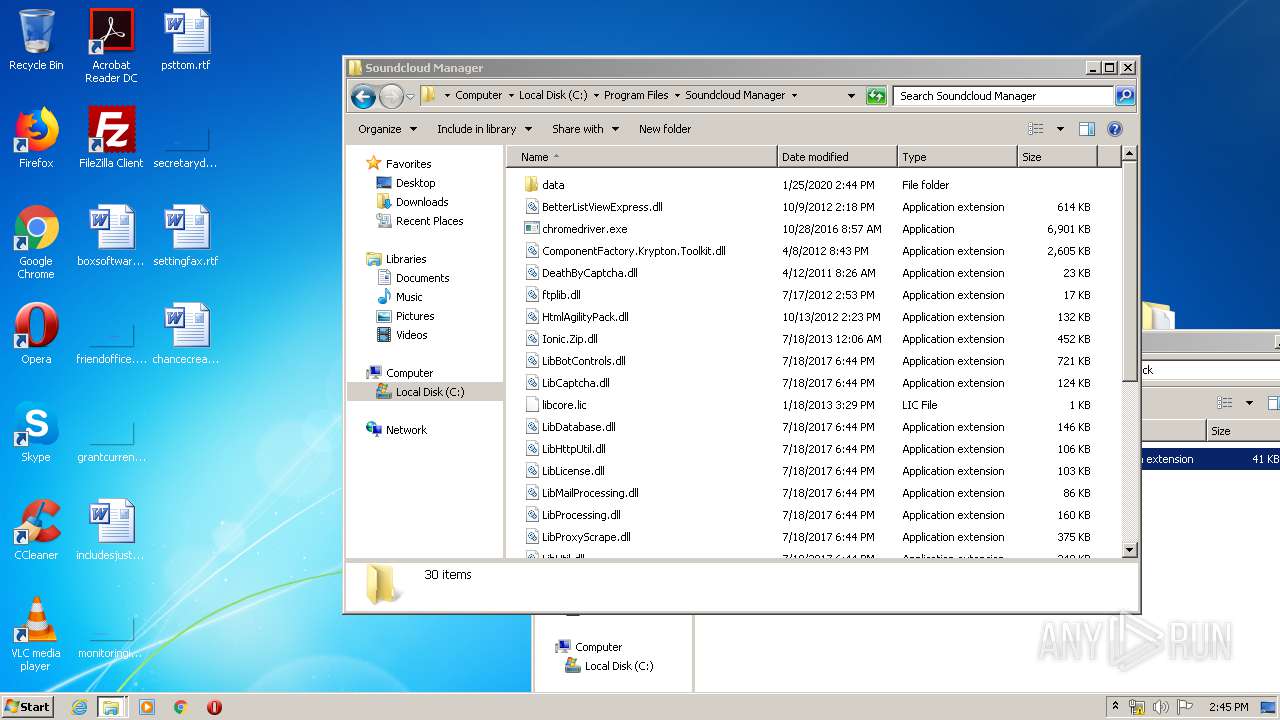Click the Search Soundcloud Manager field
The width and height of the screenshot is (1280, 720).
pyautogui.click(x=1003, y=96)
